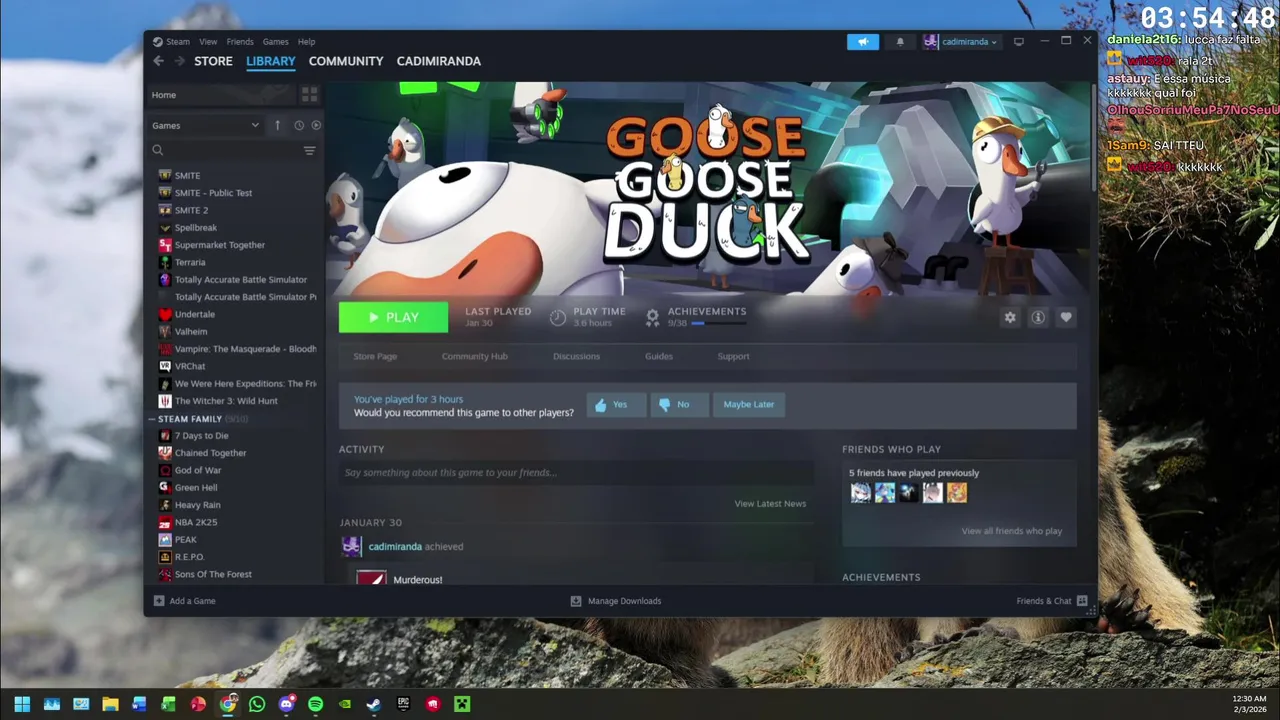The height and width of the screenshot is (720, 1280).
Task: Click the Add a Game plus icon
Action: [159, 601]
